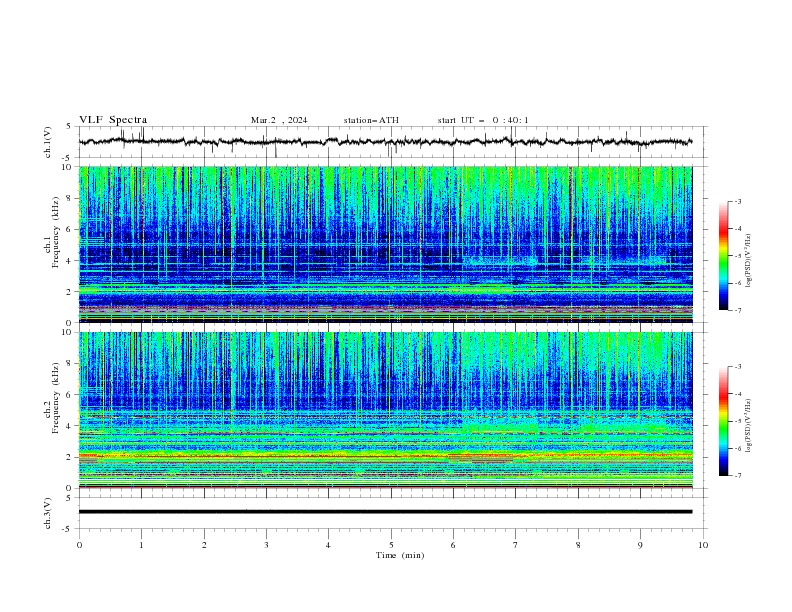Click the ch.2 "Frequency (kHz)" axis label
Image resolution: width=792 pixels, height=612 pixels.
pos(56,398)
